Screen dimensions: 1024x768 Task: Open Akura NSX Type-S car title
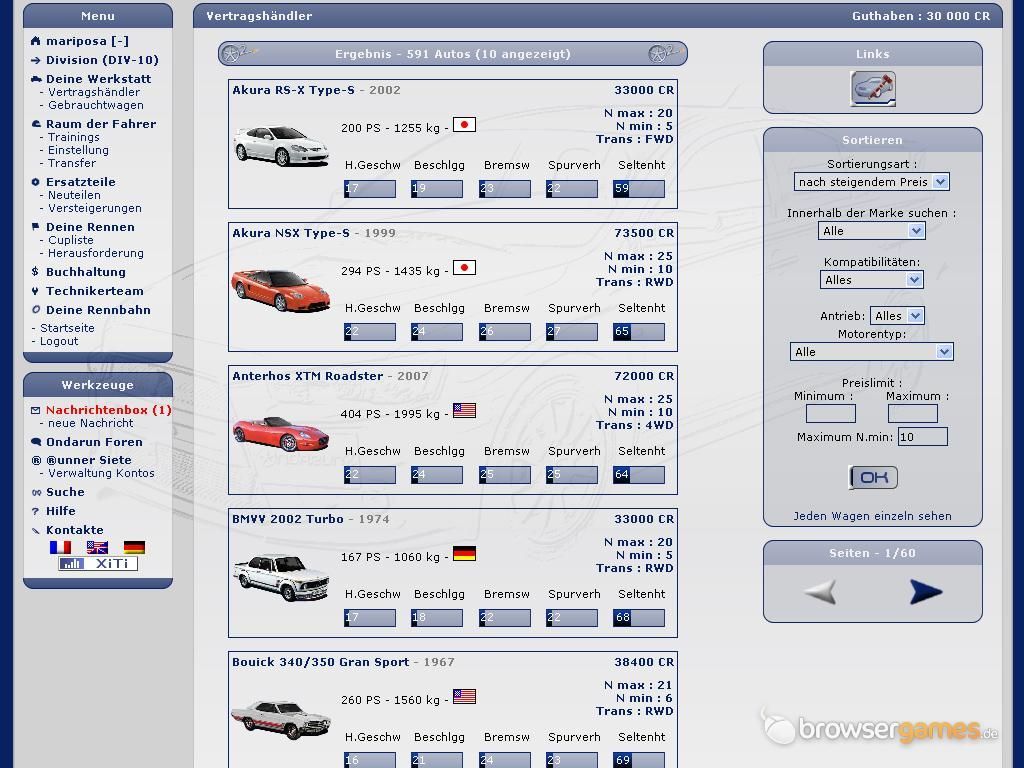click(291, 233)
